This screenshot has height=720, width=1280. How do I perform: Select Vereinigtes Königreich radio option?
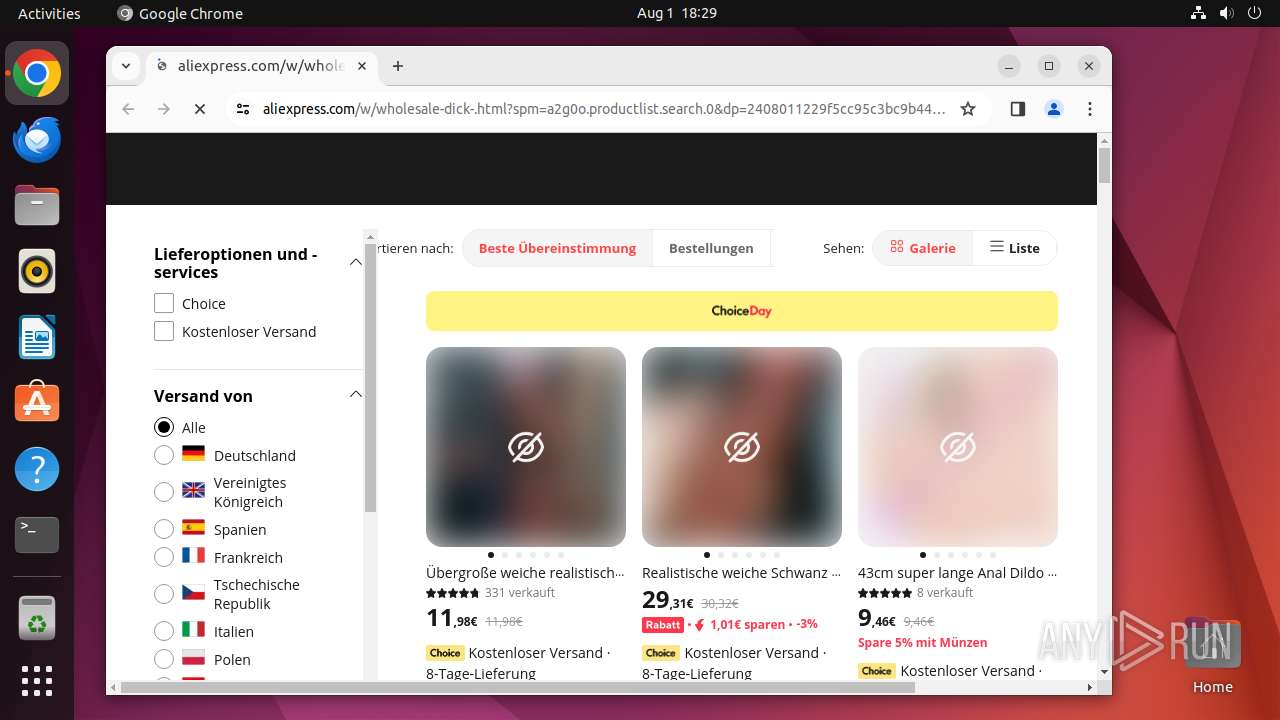pos(164,492)
